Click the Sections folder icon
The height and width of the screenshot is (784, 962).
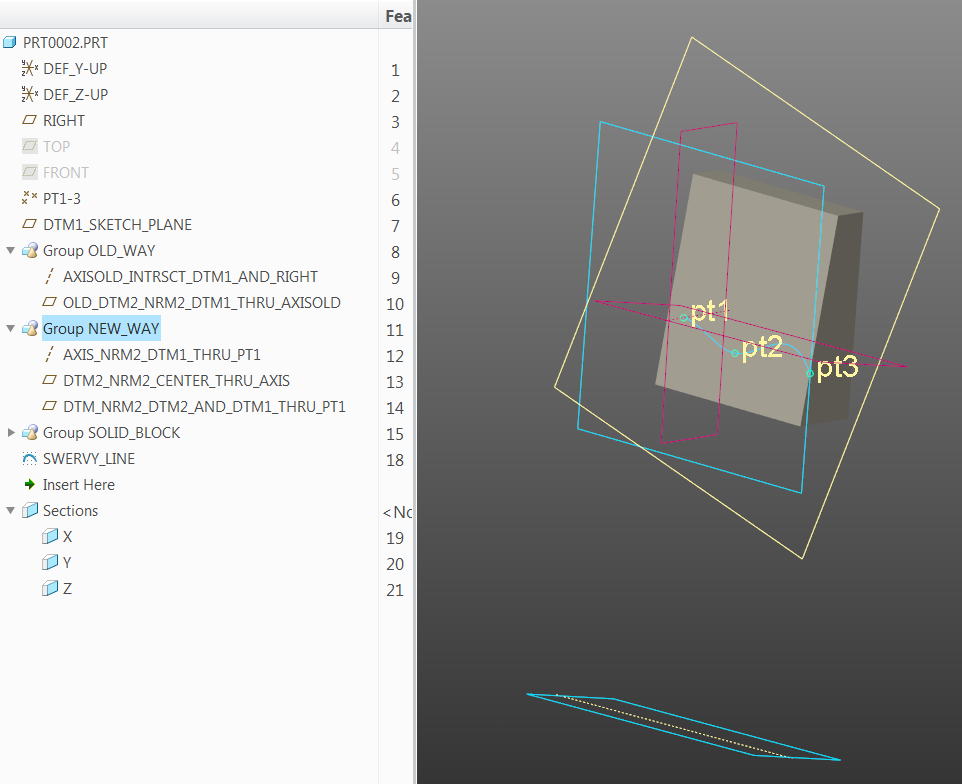[29, 510]
